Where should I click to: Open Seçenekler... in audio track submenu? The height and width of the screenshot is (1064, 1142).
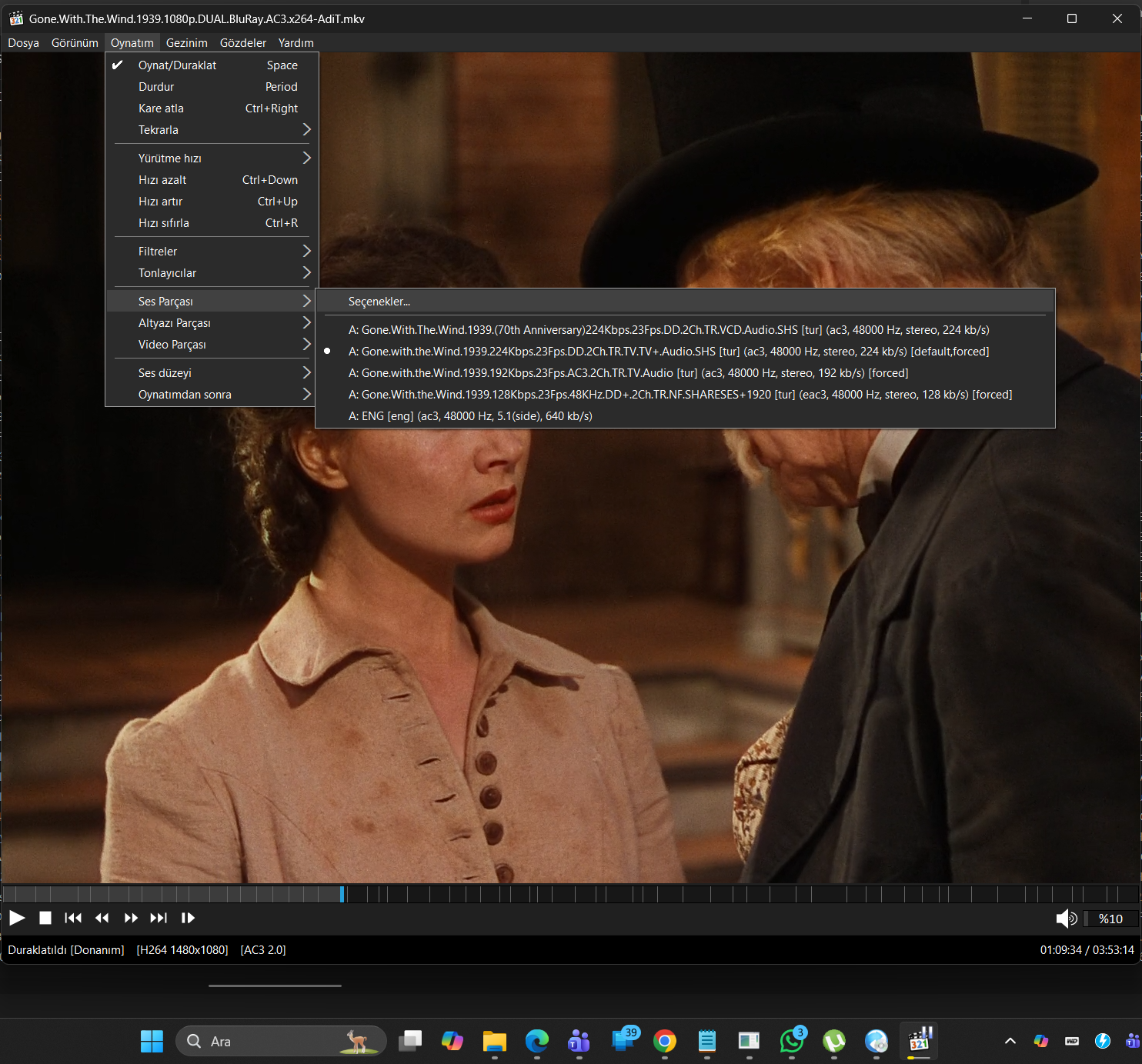[x=685, y=302]
